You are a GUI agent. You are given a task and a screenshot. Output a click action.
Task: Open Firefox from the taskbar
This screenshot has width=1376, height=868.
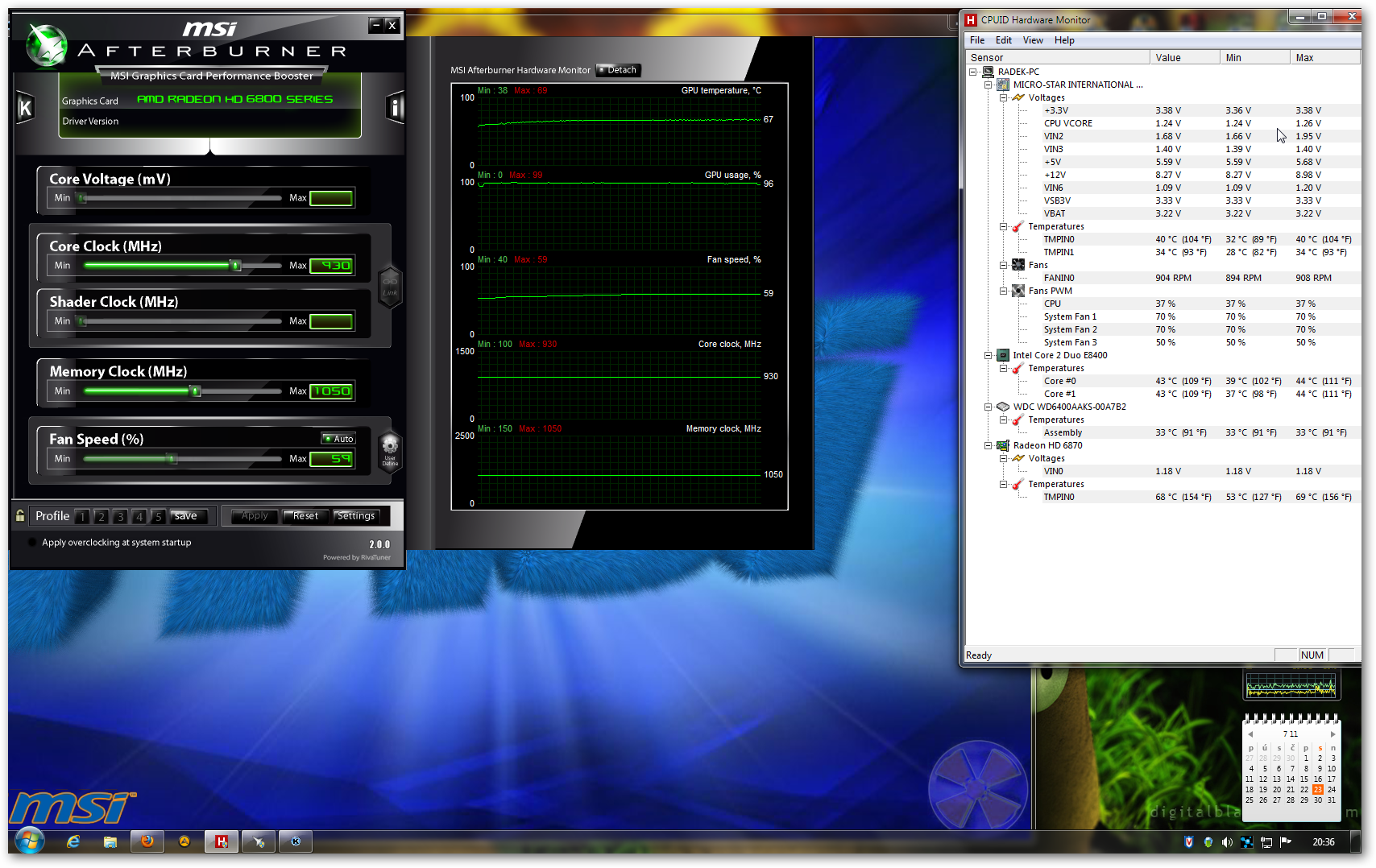[x=147, y=841]
